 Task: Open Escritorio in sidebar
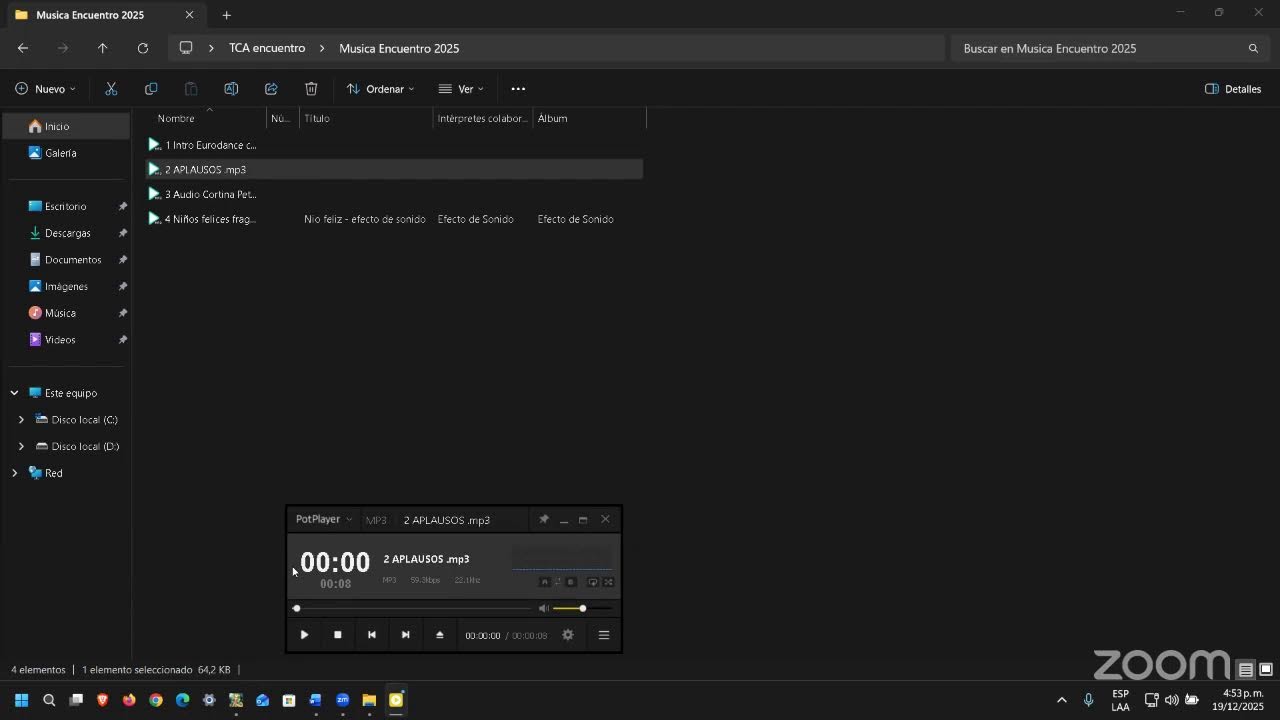click(x=66, y=206)
